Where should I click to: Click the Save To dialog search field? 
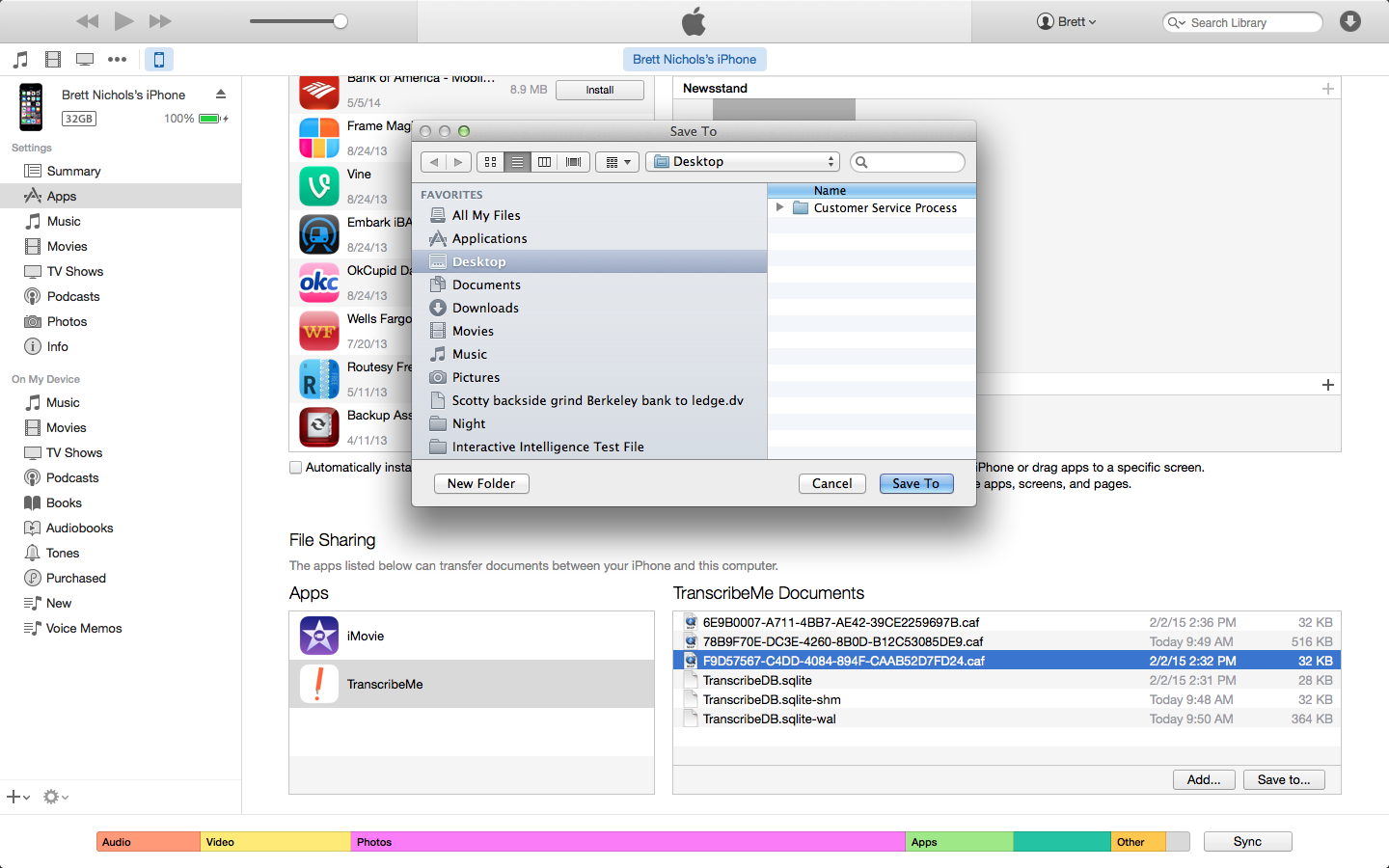tap(908, 162)
